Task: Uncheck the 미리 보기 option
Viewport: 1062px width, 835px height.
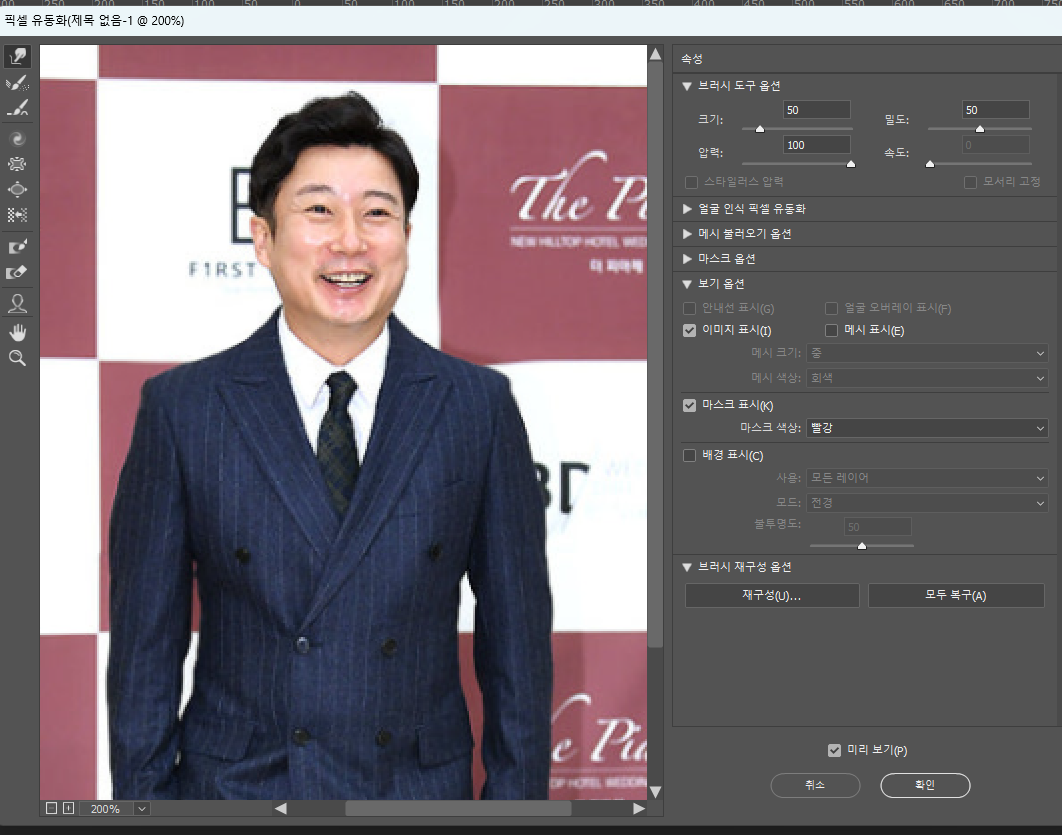Action: (x=835, y=749)
